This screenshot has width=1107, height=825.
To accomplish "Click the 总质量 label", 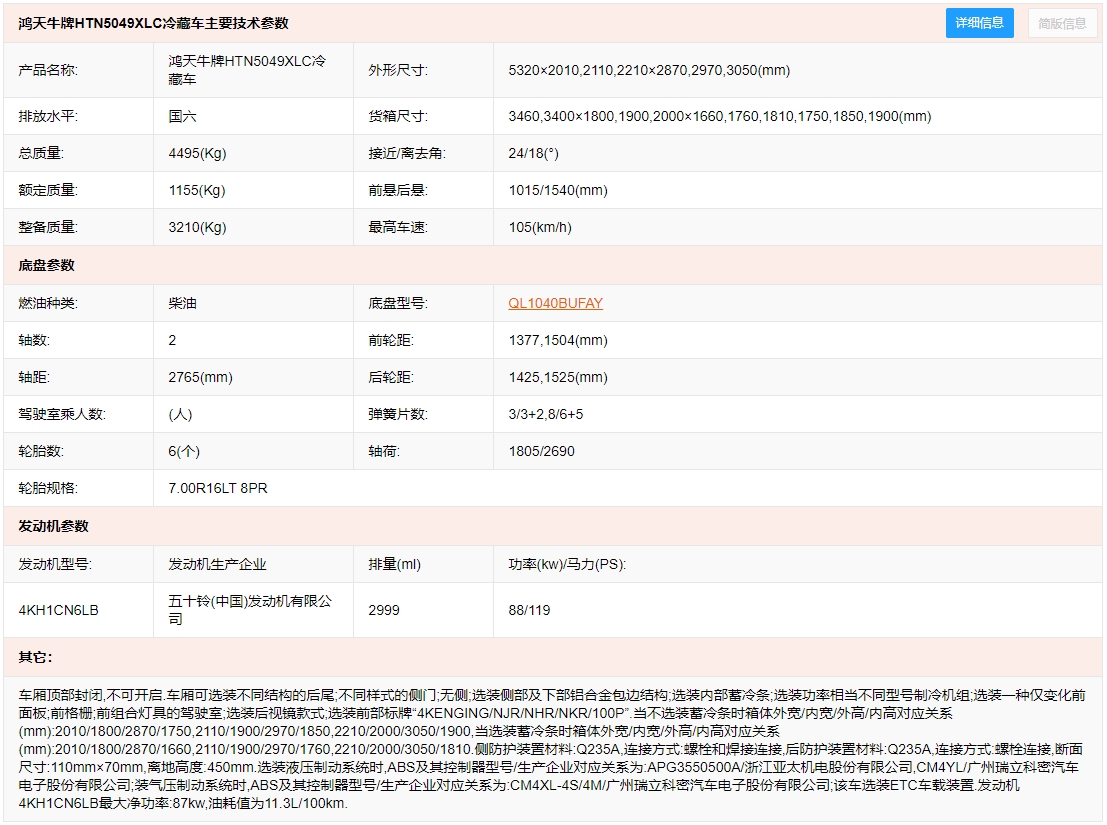I will pos(41,153).
